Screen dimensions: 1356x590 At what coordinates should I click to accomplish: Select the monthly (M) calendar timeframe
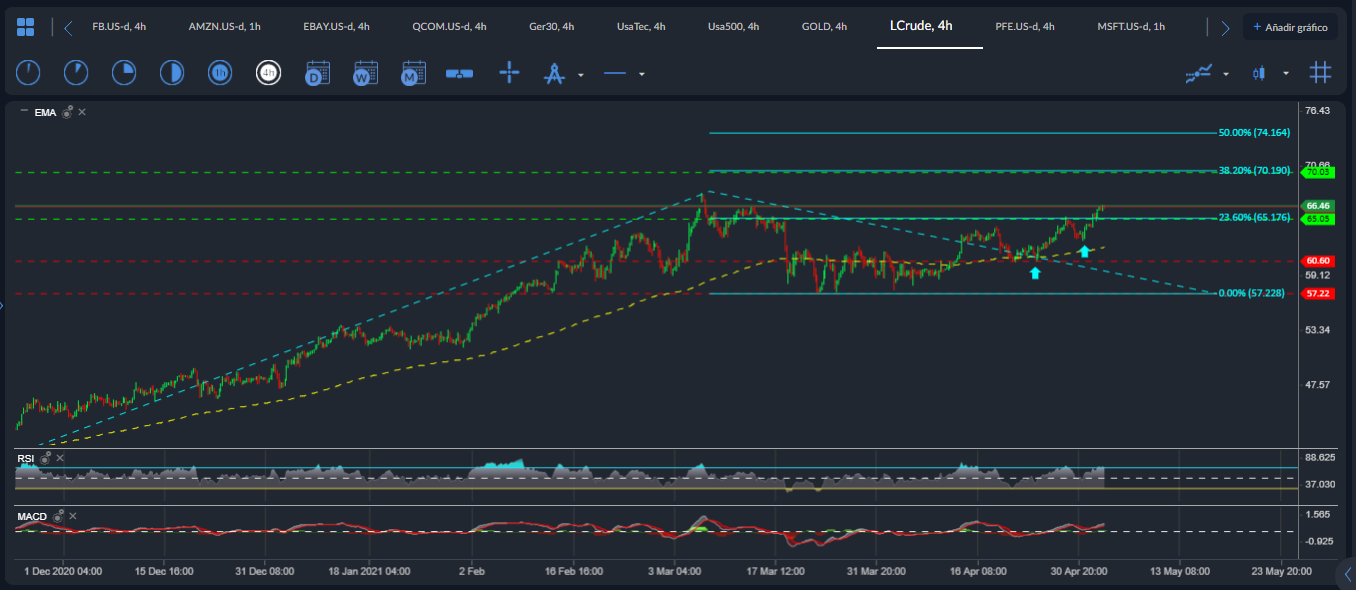pyautogui.click(x=413, y=72)
